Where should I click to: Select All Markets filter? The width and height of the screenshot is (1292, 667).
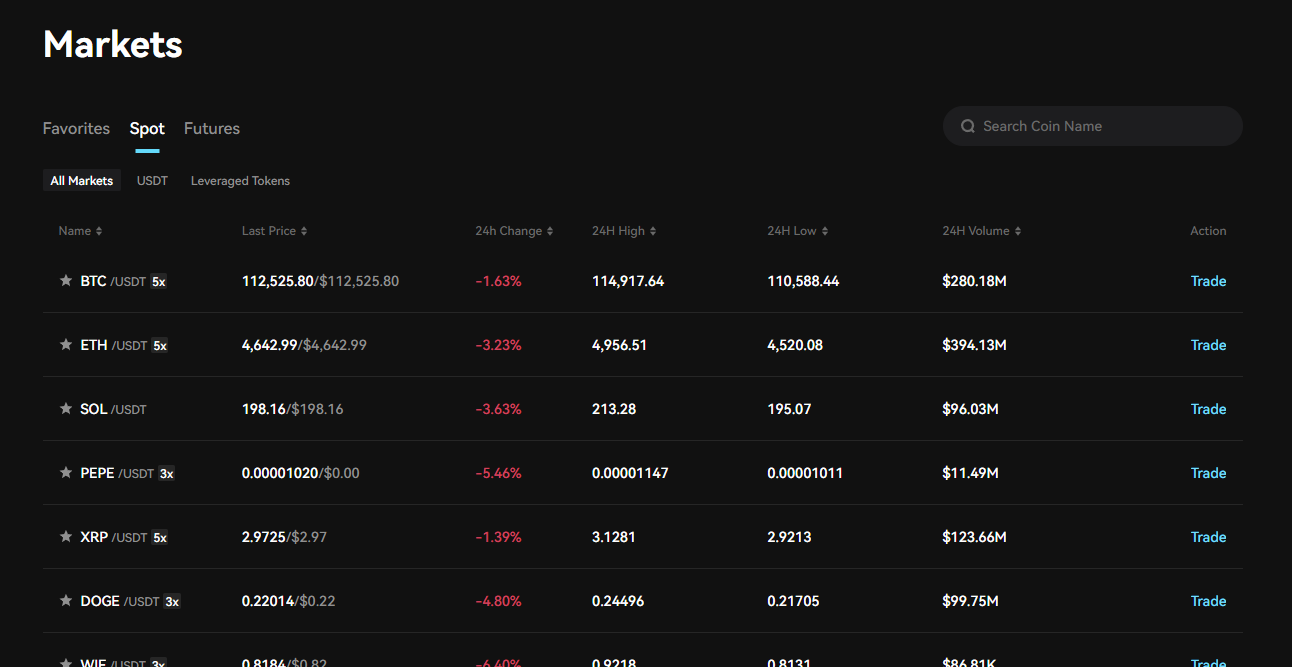pyautogui.click(x=82, y=181)
